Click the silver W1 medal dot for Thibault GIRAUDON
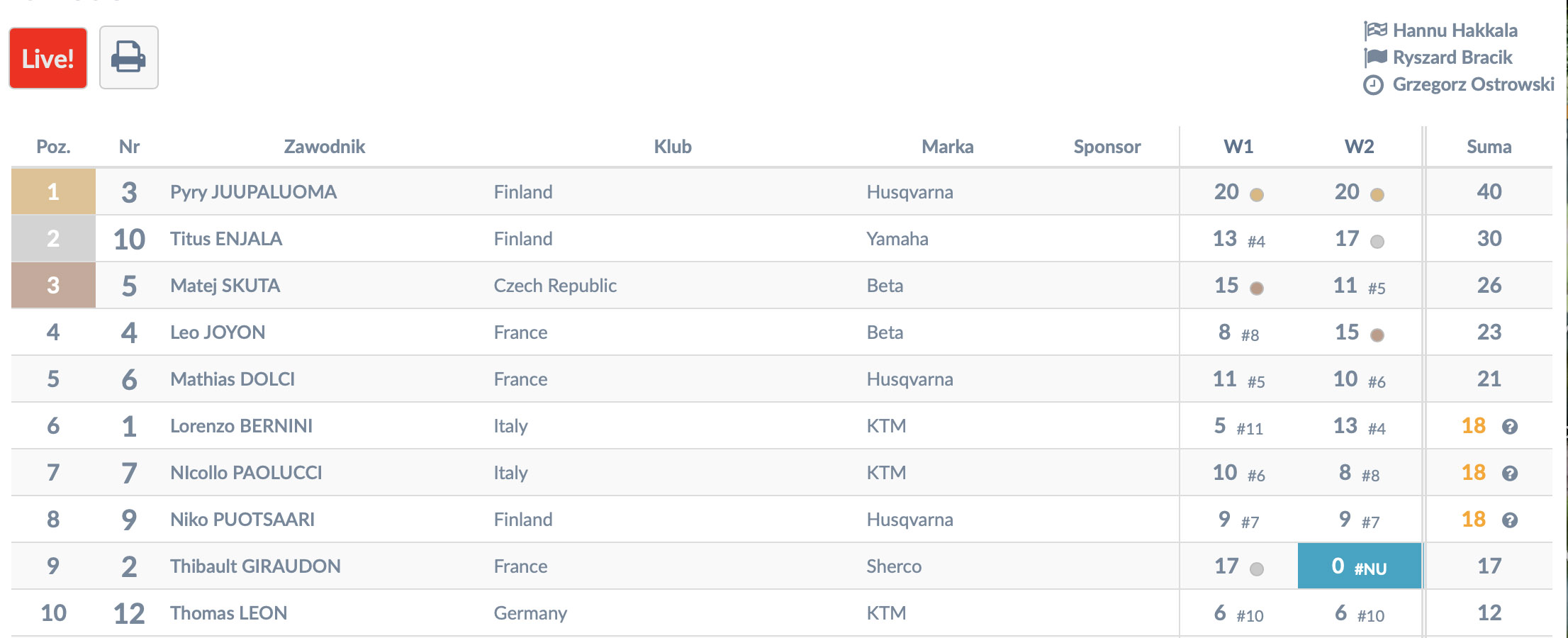This screenshot has width=1568, height=638. 1257,569
